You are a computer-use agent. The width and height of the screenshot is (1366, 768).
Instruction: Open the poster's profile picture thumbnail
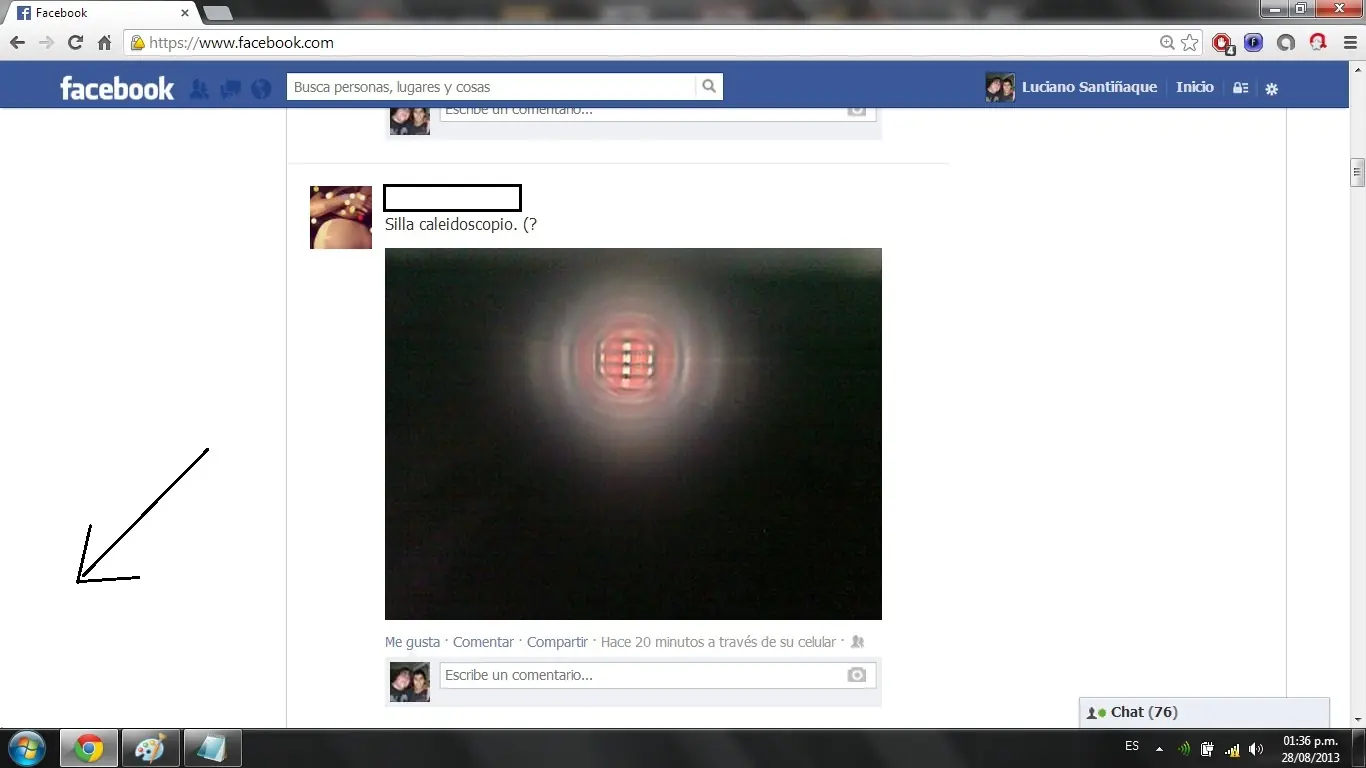click(341, 217)
